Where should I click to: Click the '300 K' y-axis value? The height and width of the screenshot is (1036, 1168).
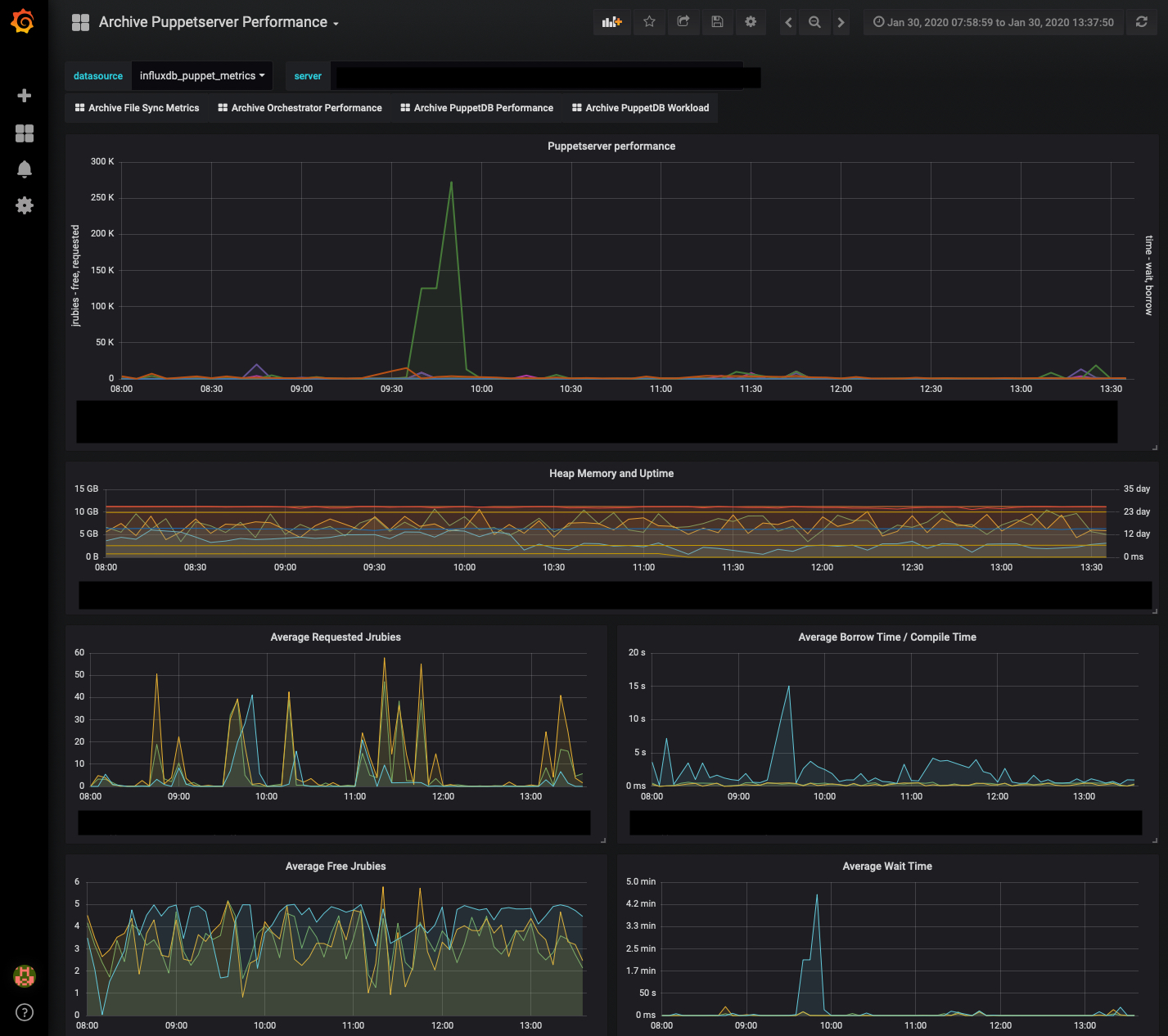(102, 161)
